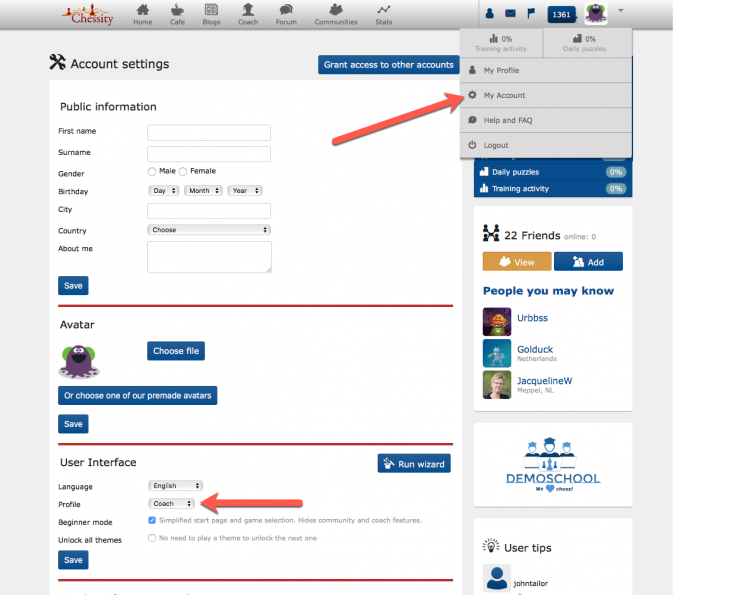Open the Stats graph icon
The image size is (750, 595).
click(384, 10)
